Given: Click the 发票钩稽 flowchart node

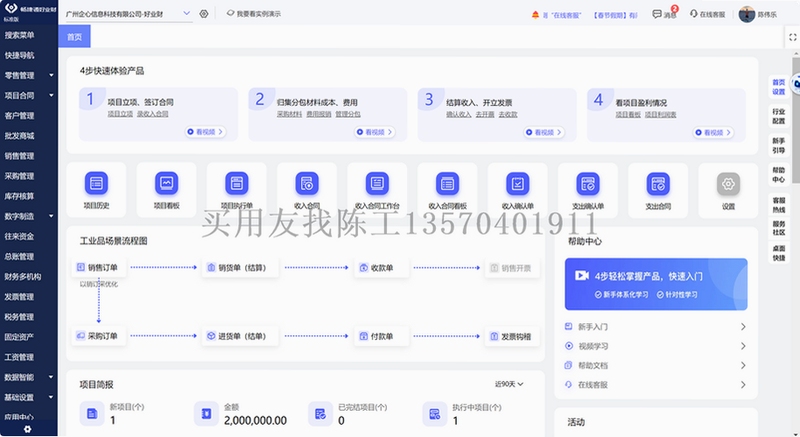Looking at the screenshot, I should click(512, 337).
